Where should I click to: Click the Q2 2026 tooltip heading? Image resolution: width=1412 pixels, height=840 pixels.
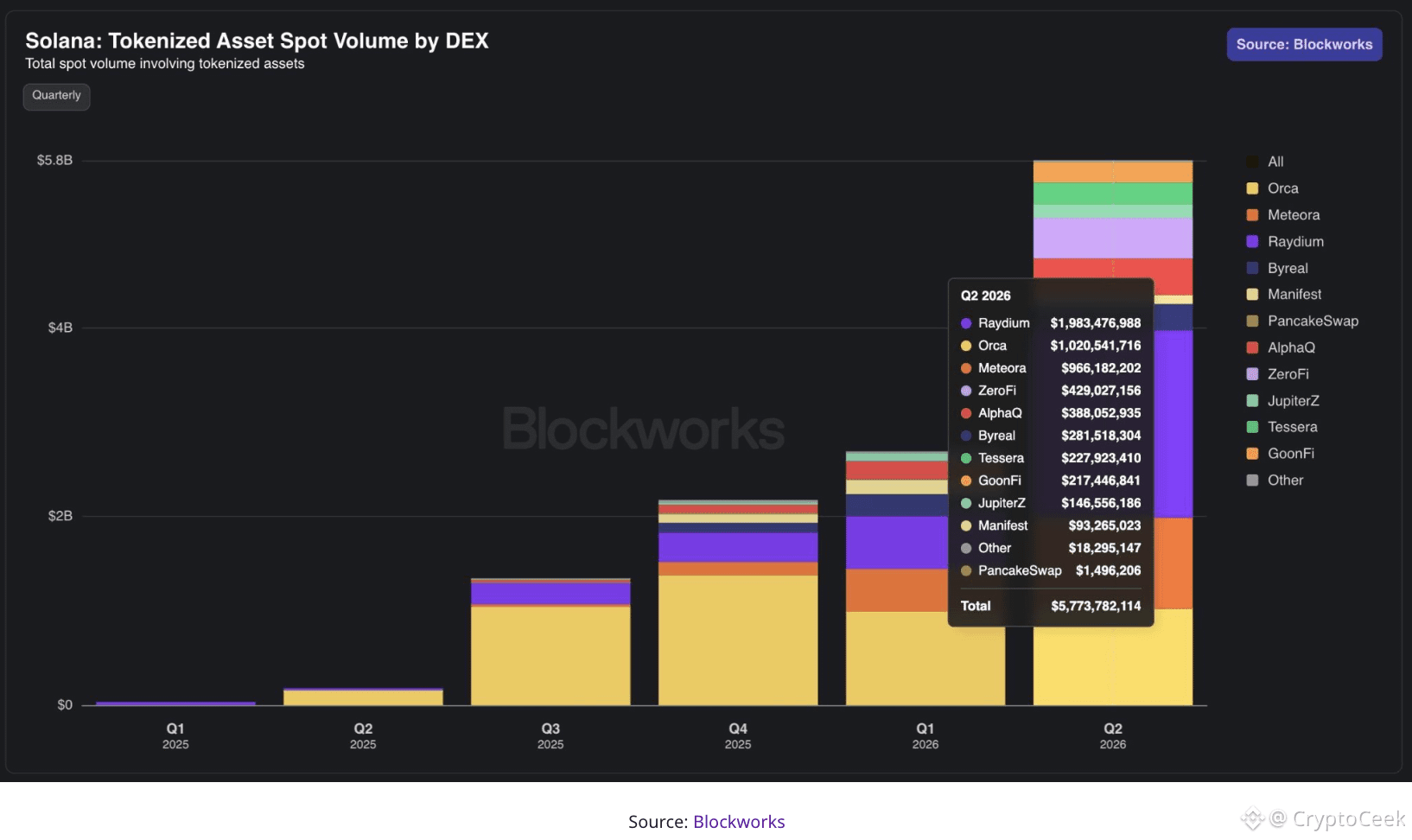pos(986,296)
